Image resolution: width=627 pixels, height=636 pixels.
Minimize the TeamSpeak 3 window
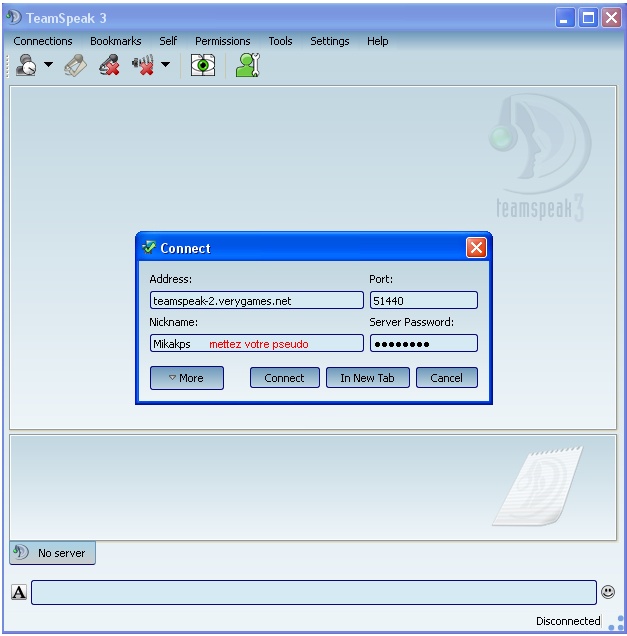pyautogui.click(x=564, y=18)
